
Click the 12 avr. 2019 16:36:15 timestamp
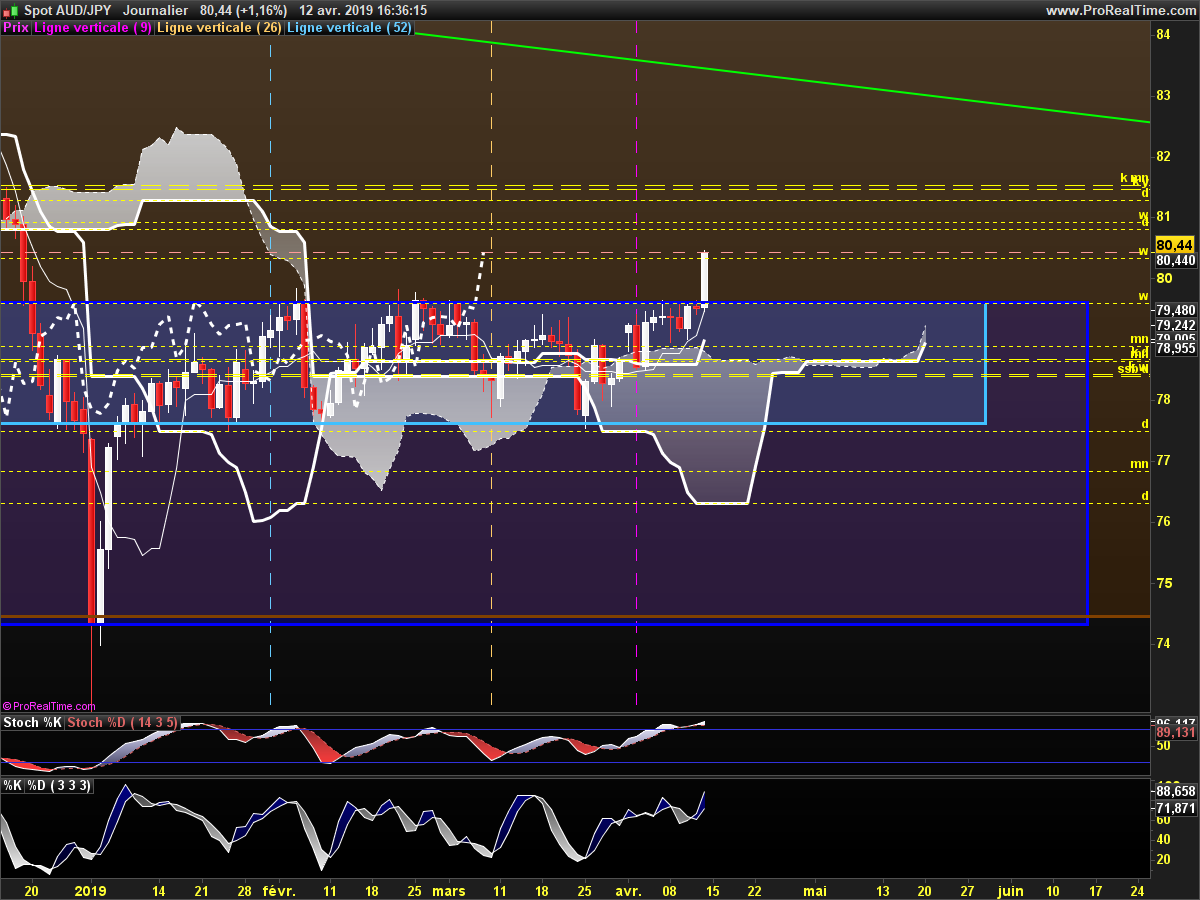point(364,10)
